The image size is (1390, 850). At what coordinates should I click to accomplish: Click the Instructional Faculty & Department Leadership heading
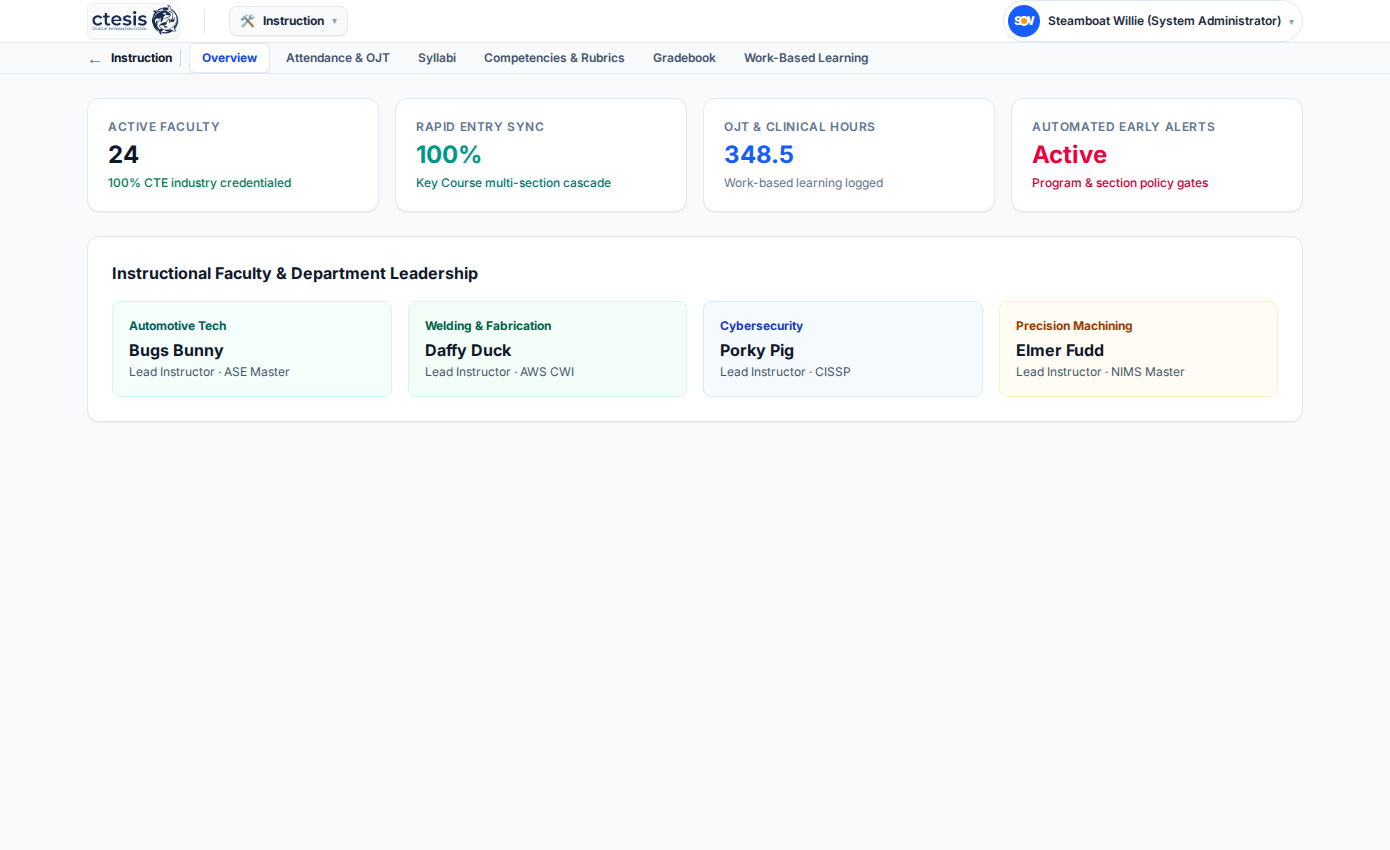(295, 273)
